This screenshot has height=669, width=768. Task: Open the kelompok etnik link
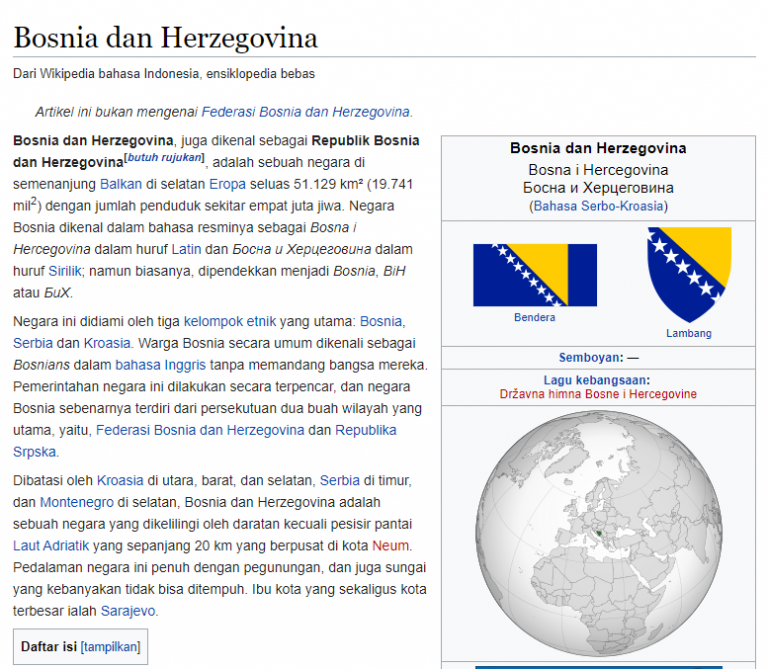pos(230,321)
